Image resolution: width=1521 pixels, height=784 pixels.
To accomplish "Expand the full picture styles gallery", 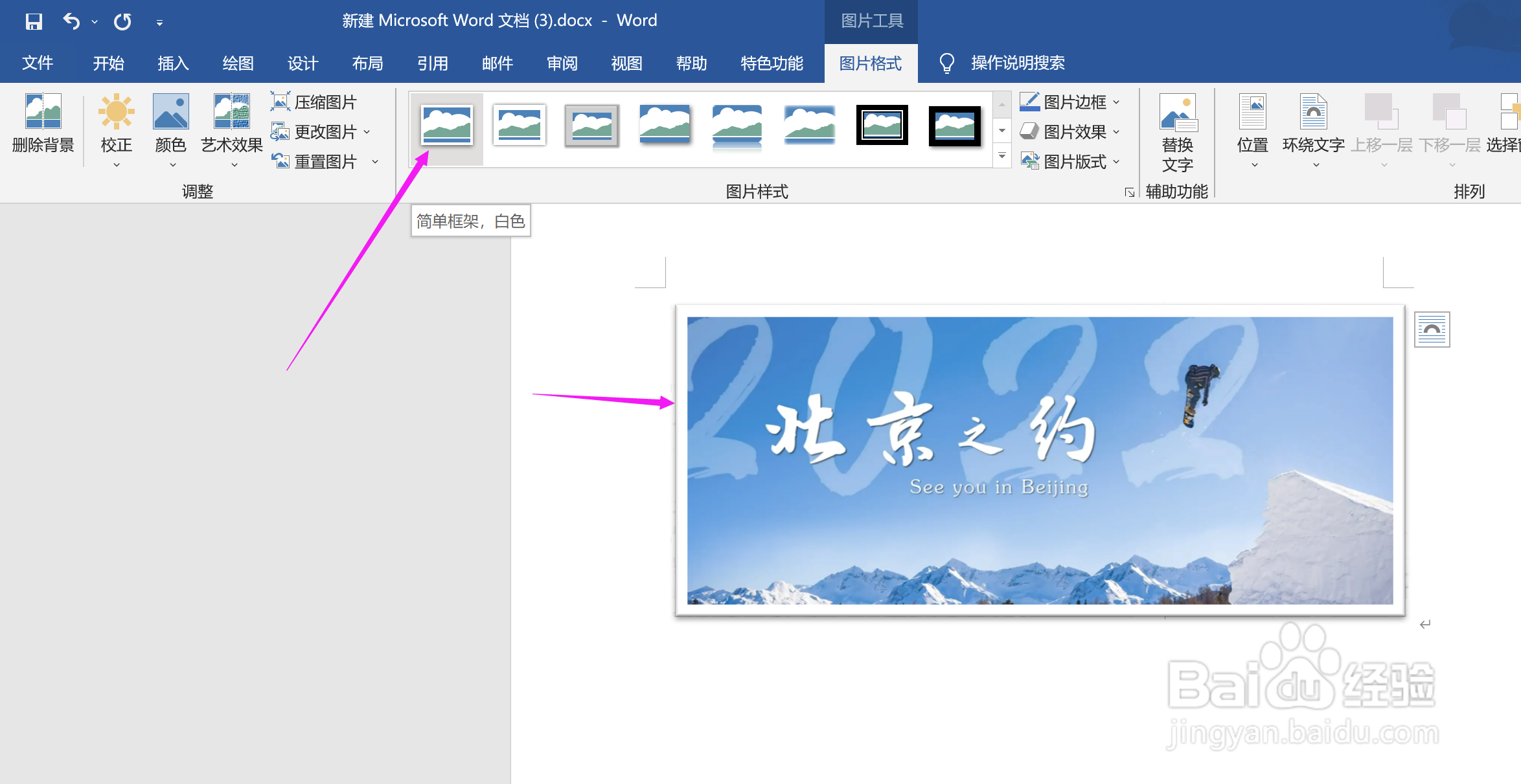I will coord(1002,155).
